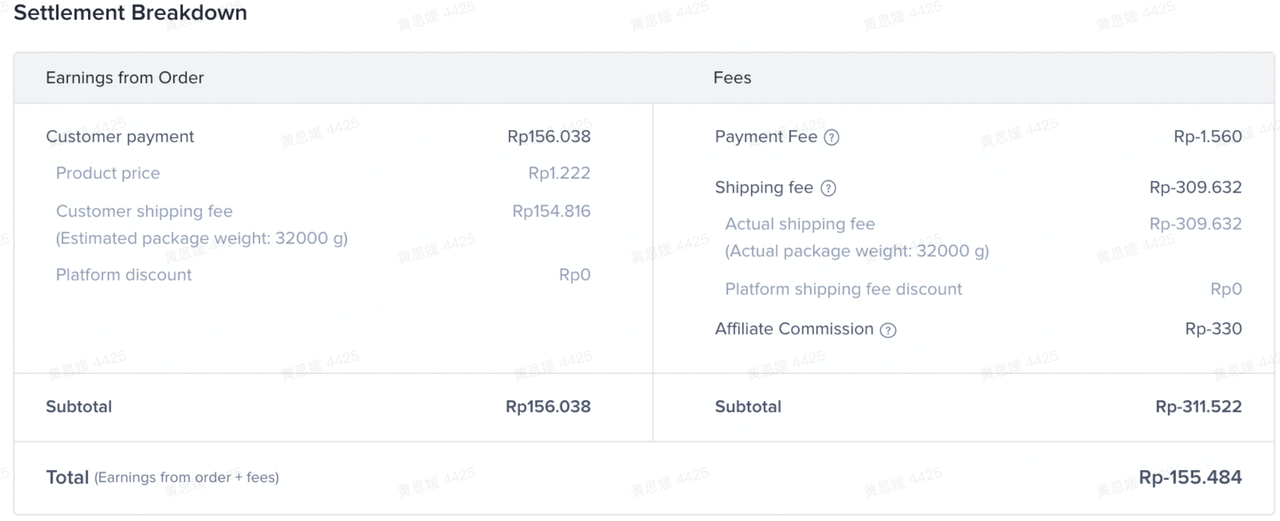Click the Settlement Breakdown heading

pyautogui.click(x=130, y=14)
